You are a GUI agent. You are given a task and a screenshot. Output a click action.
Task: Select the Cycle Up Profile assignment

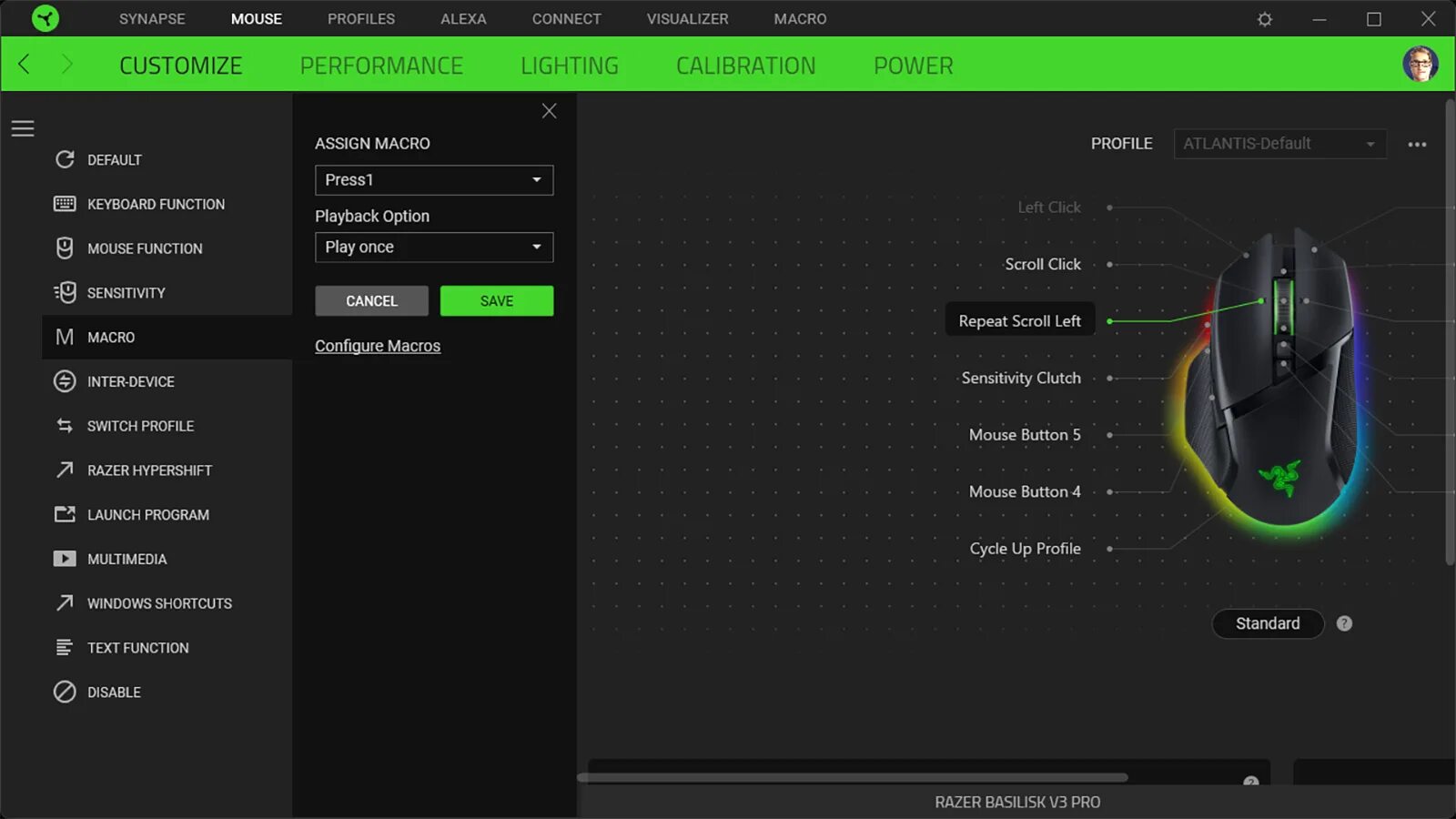(1026, 549)
